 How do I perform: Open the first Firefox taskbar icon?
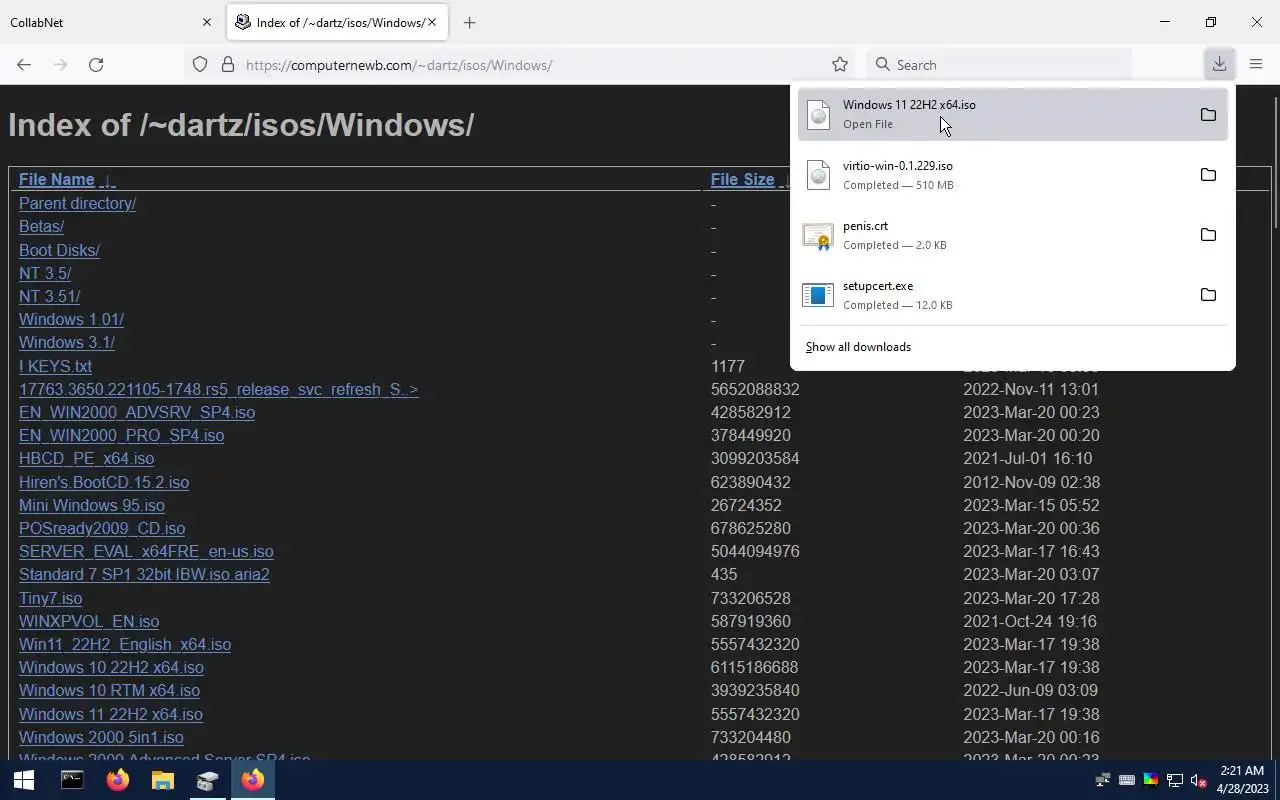[x=118, y=780]
